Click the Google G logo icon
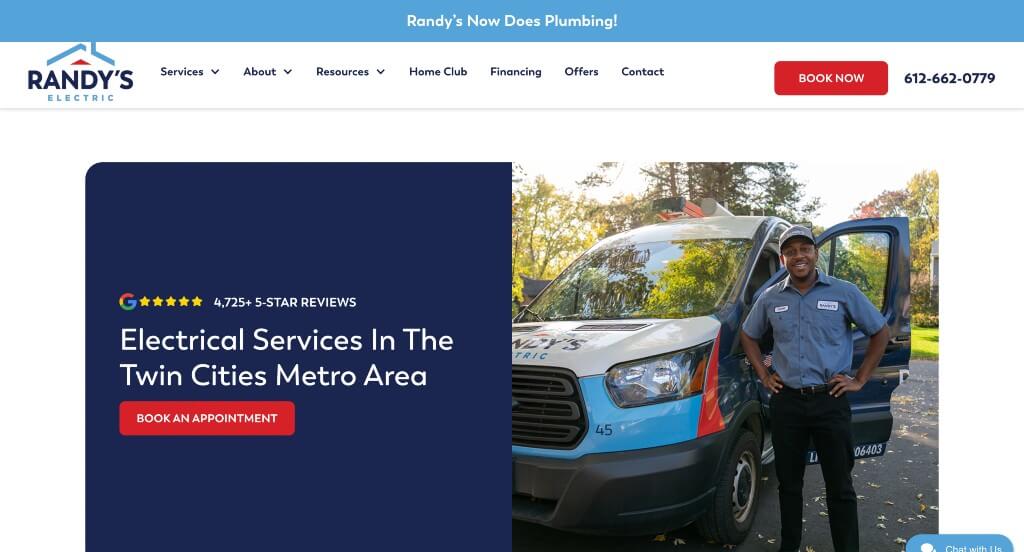Viewport: 1024px width, 552px height. 127,301
